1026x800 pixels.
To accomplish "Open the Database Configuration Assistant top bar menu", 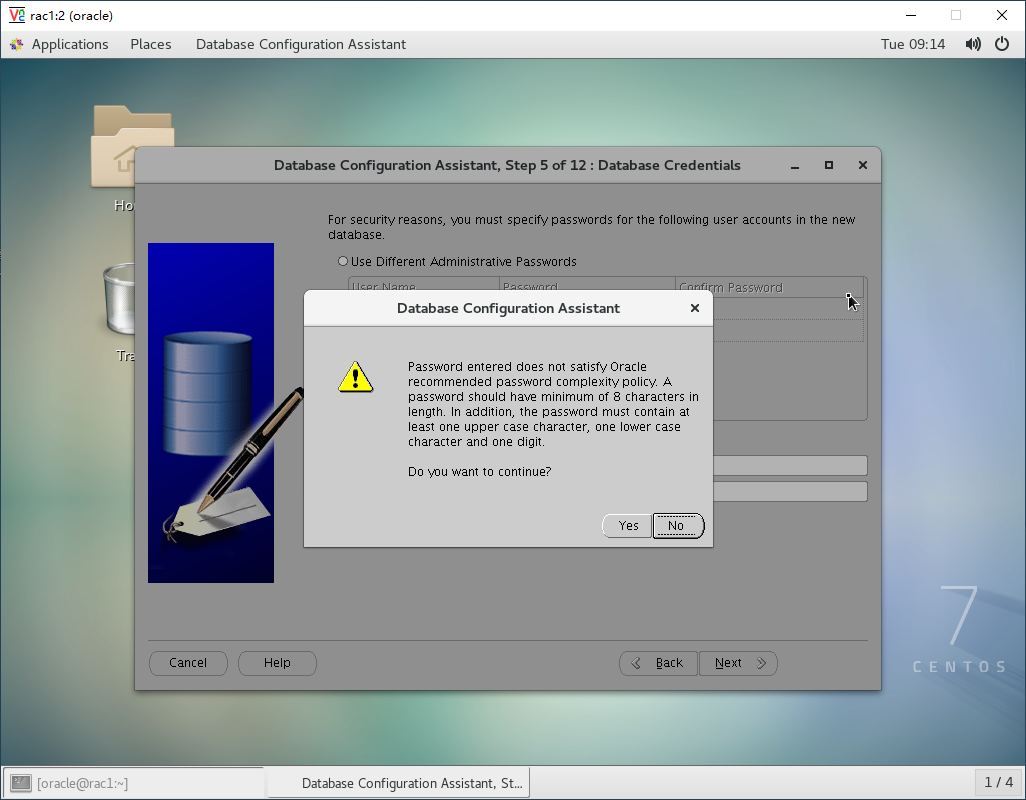I will (301, 44).
